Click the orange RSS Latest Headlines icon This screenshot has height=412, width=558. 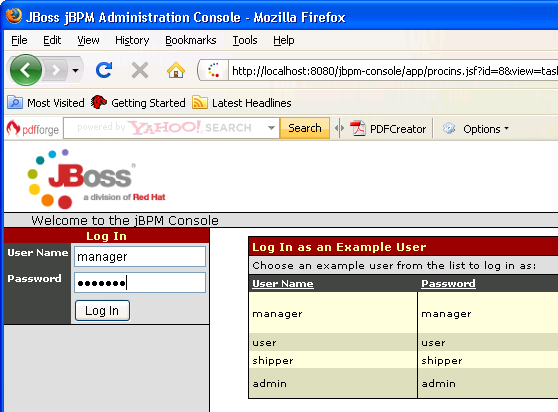tap(200, 102)
